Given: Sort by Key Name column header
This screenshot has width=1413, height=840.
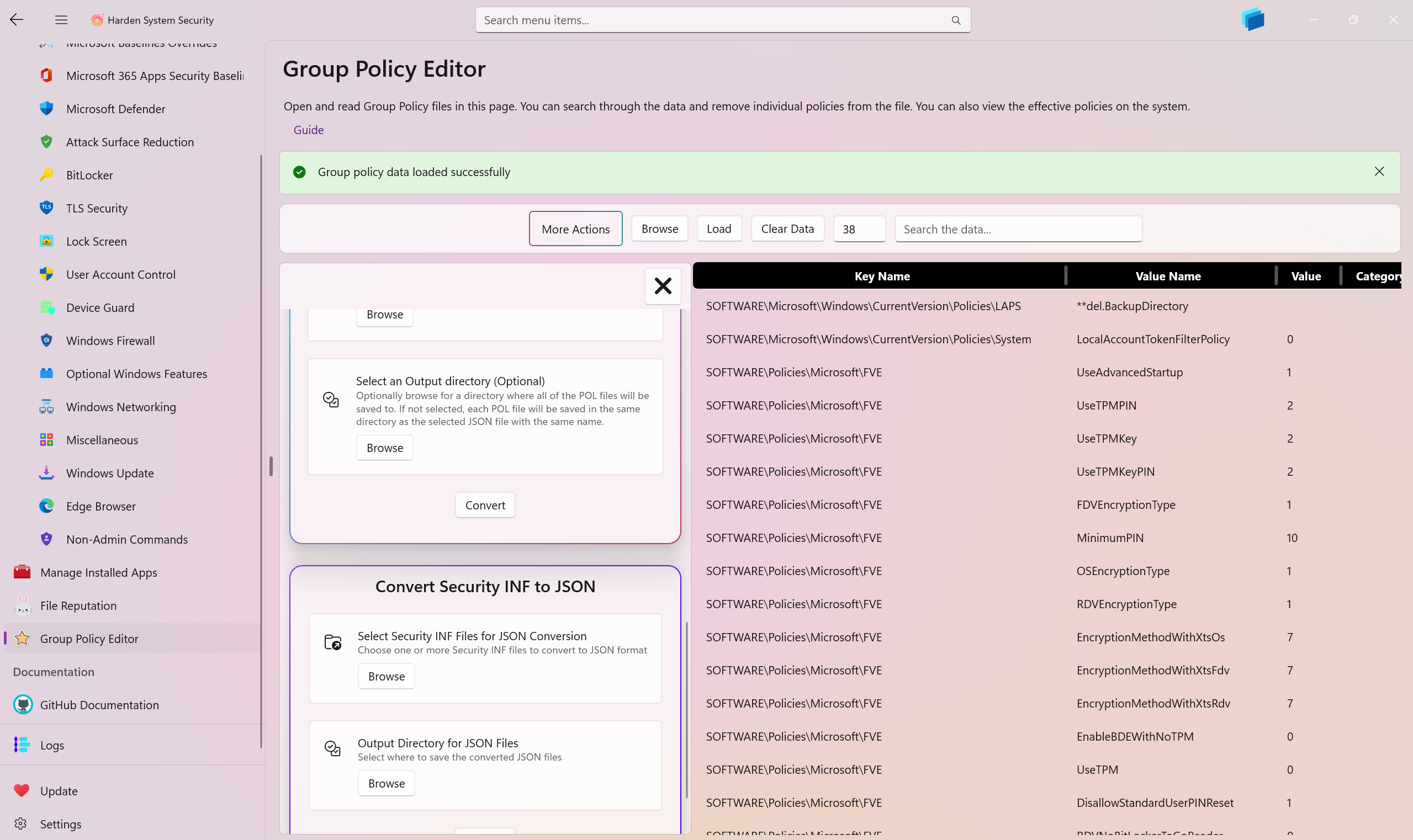Looking at the screenshot, I should (882, 276).
